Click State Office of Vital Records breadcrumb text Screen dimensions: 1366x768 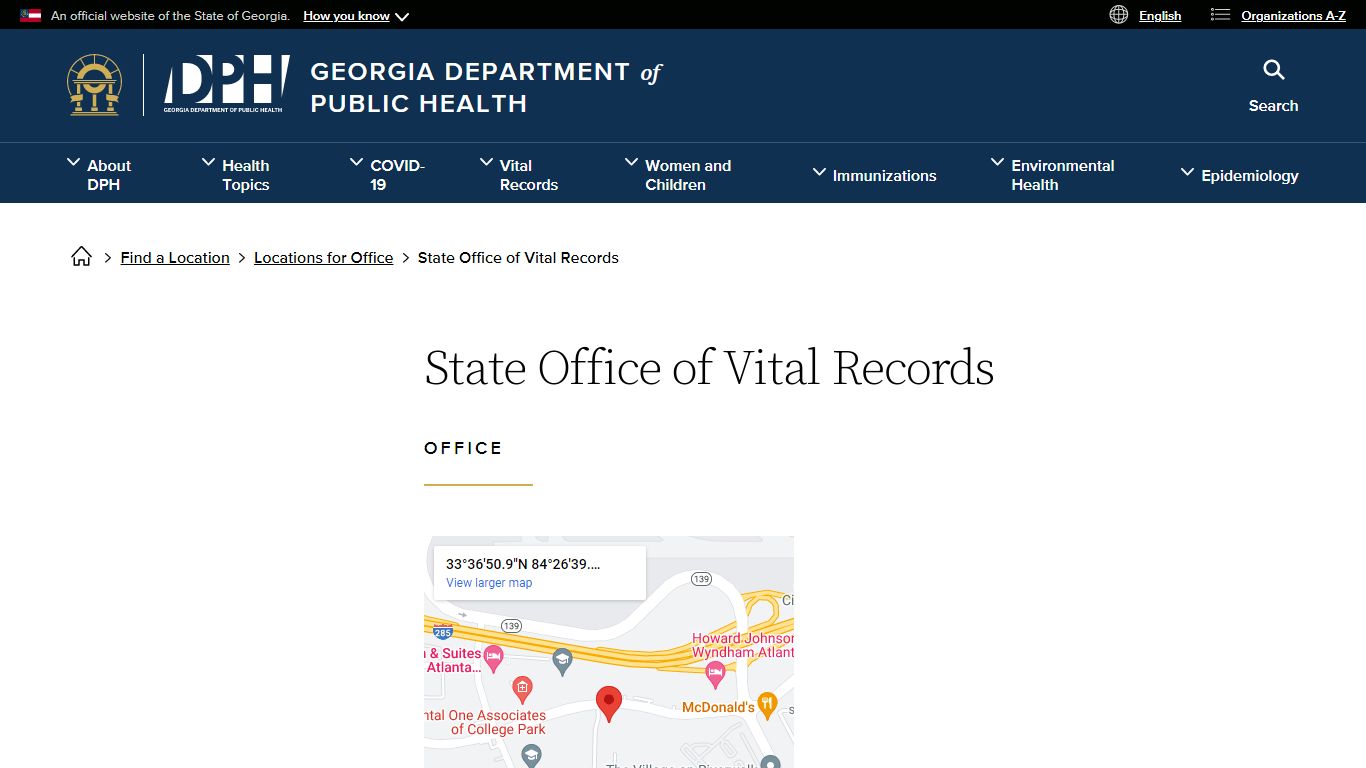(518, 257)
